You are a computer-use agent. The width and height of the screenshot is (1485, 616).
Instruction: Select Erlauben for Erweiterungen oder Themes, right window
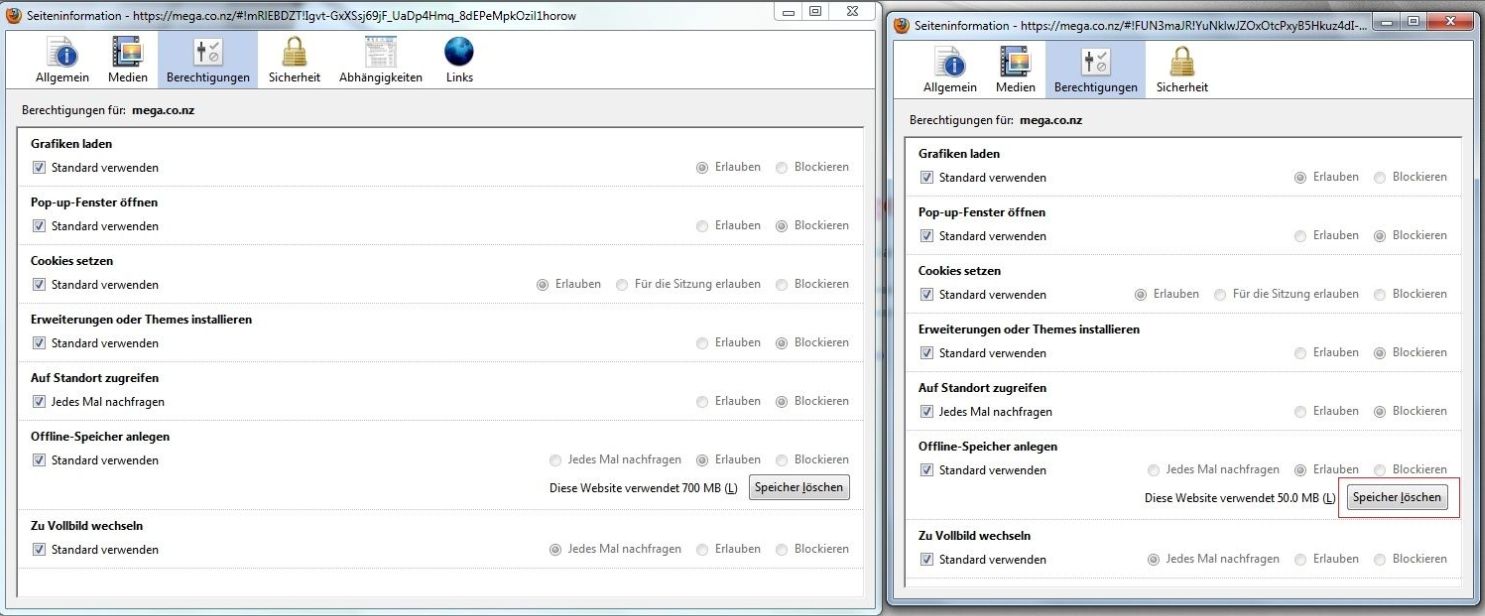[1300, 353]
